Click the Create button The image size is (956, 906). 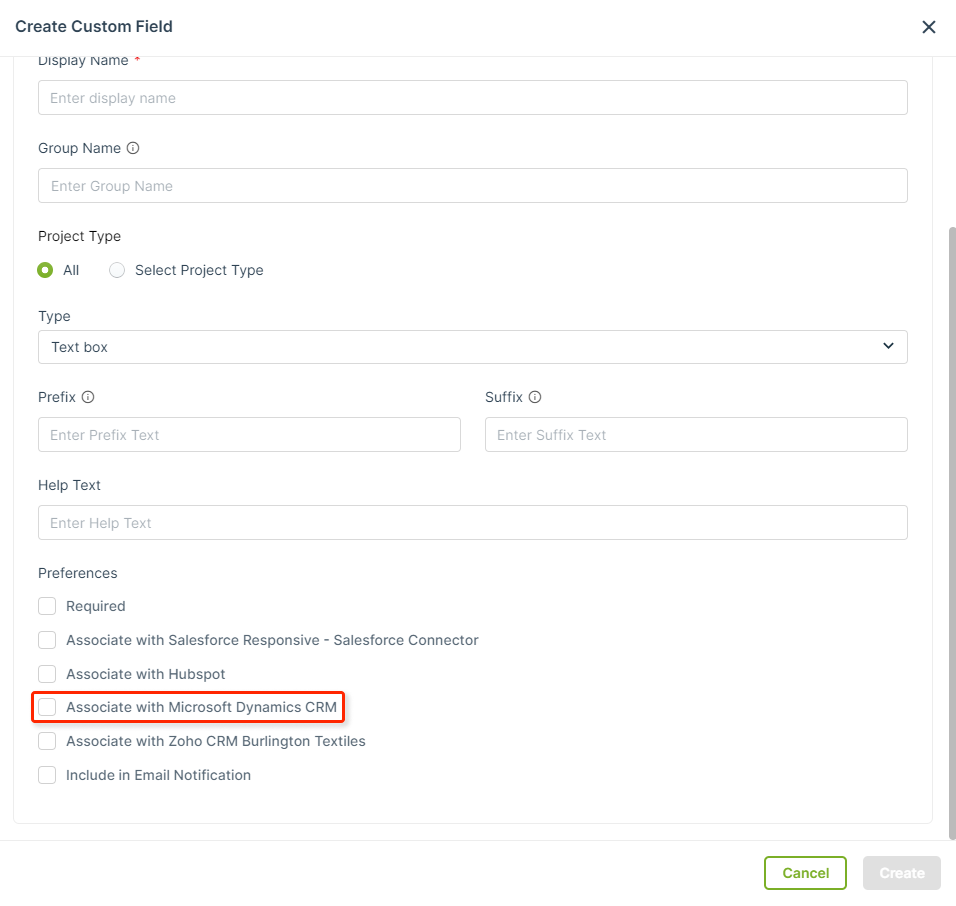pyautogui.click(x=901, y=872)
